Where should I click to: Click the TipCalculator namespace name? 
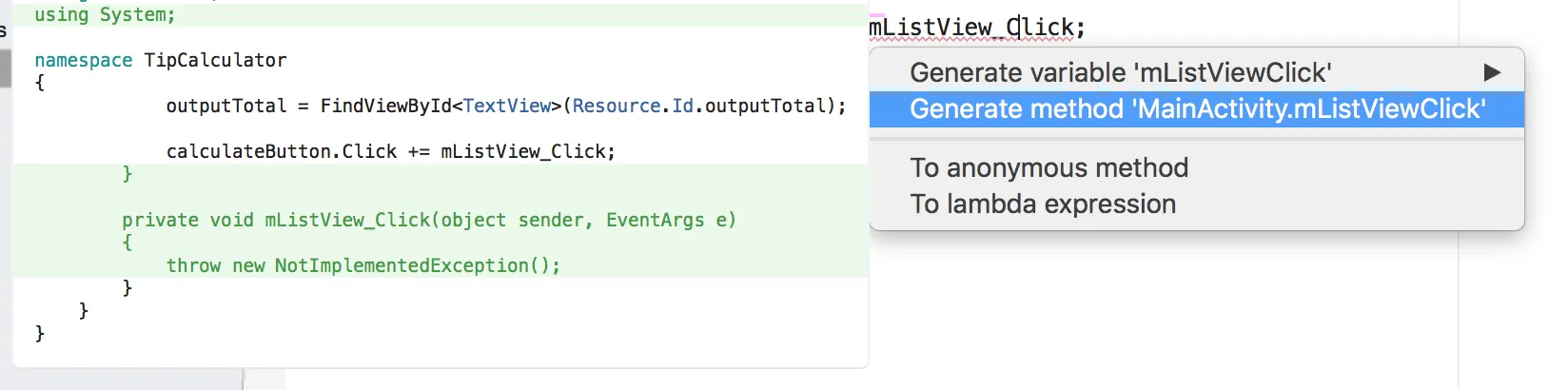[x=215, y=60]
